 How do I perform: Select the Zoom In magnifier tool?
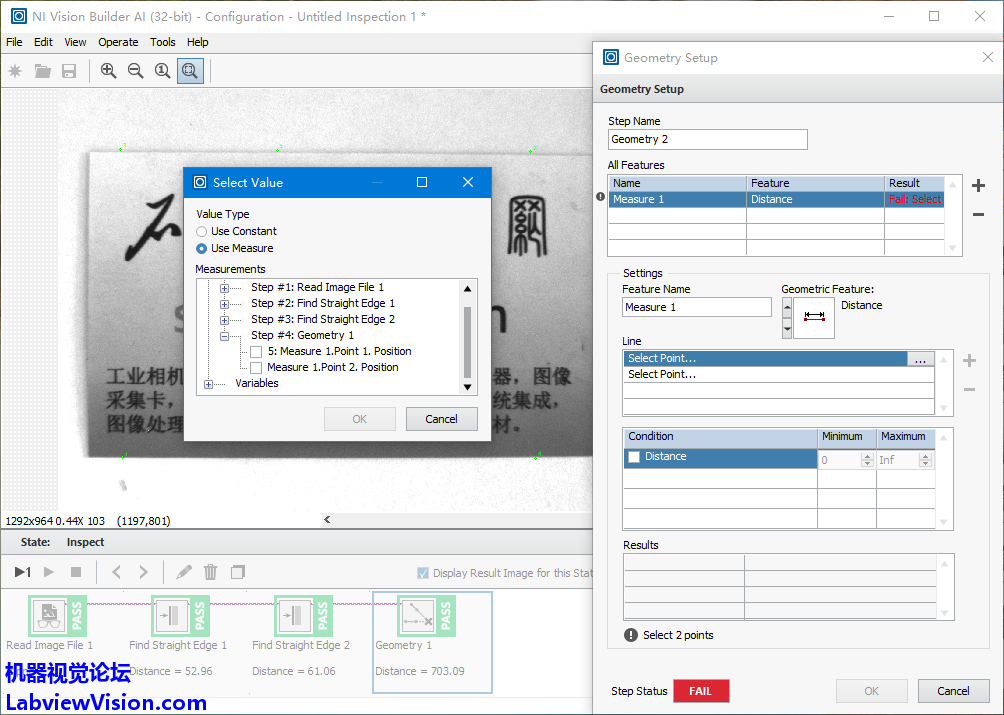(x=109, y=71)
